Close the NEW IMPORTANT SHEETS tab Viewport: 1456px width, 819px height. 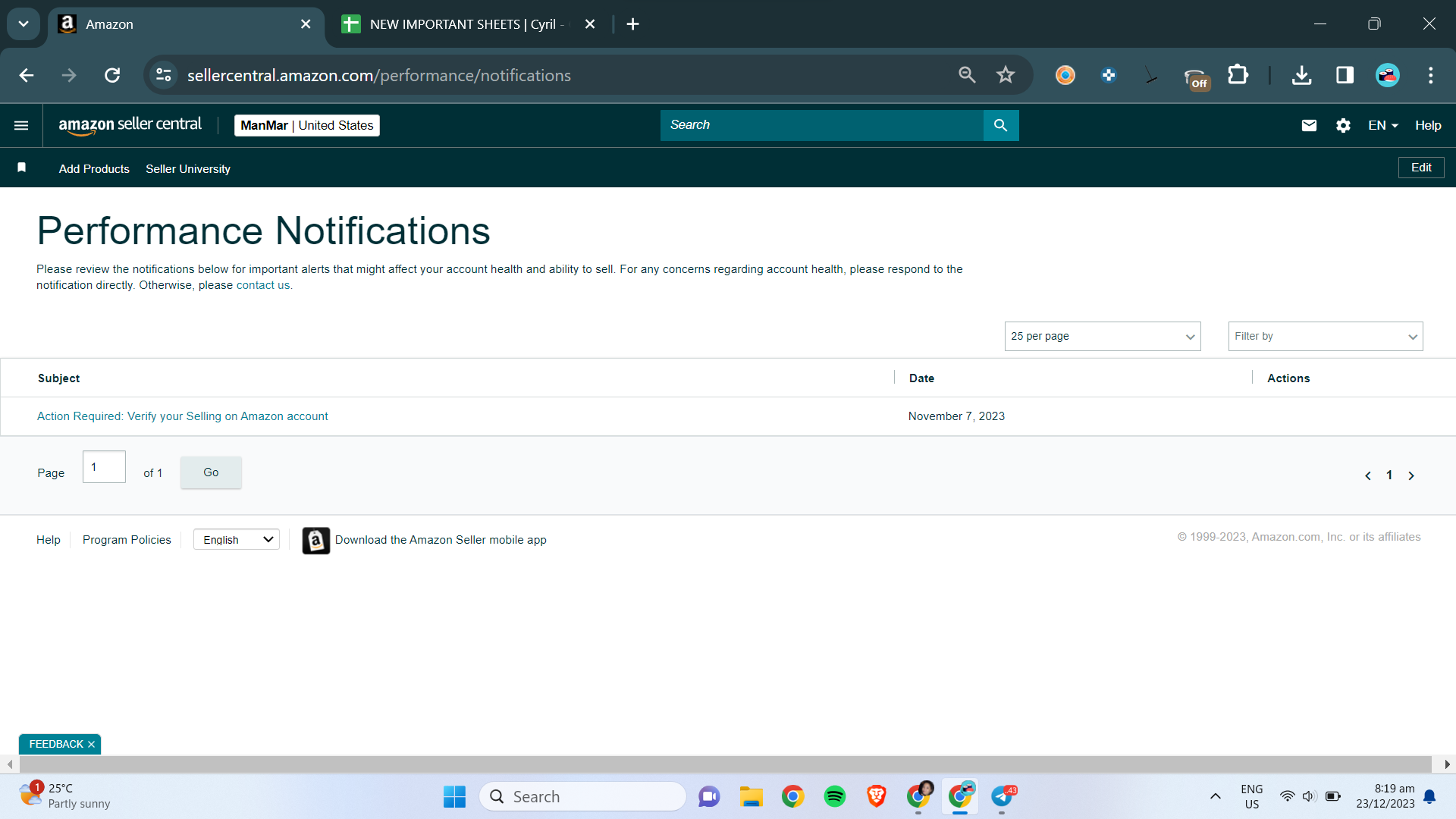590,24
